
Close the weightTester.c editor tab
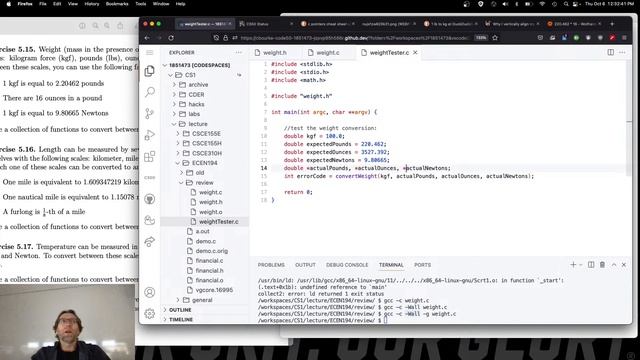pyautogui.click(x=415, y=53)
